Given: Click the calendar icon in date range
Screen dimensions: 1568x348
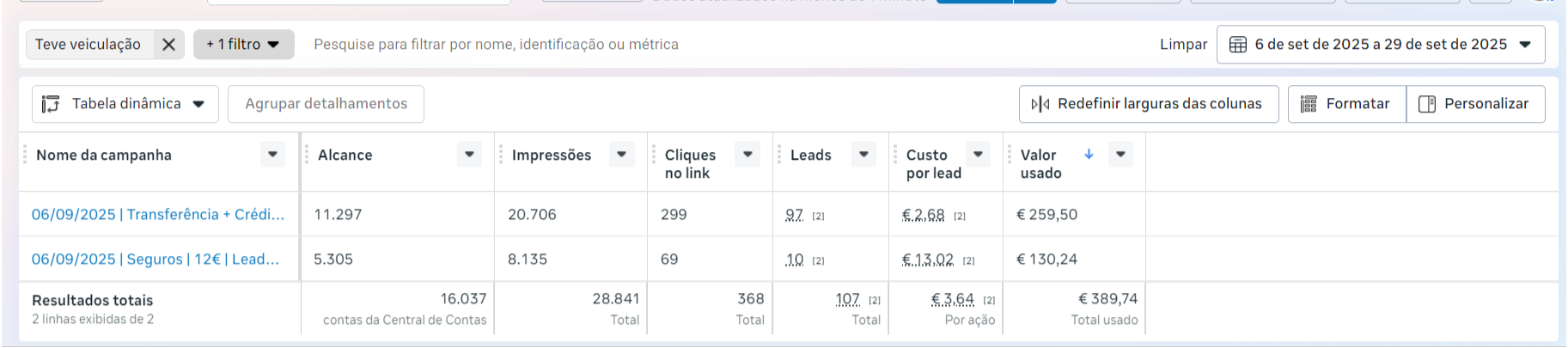Looking at the screenshot, I should coord(1238,45).
